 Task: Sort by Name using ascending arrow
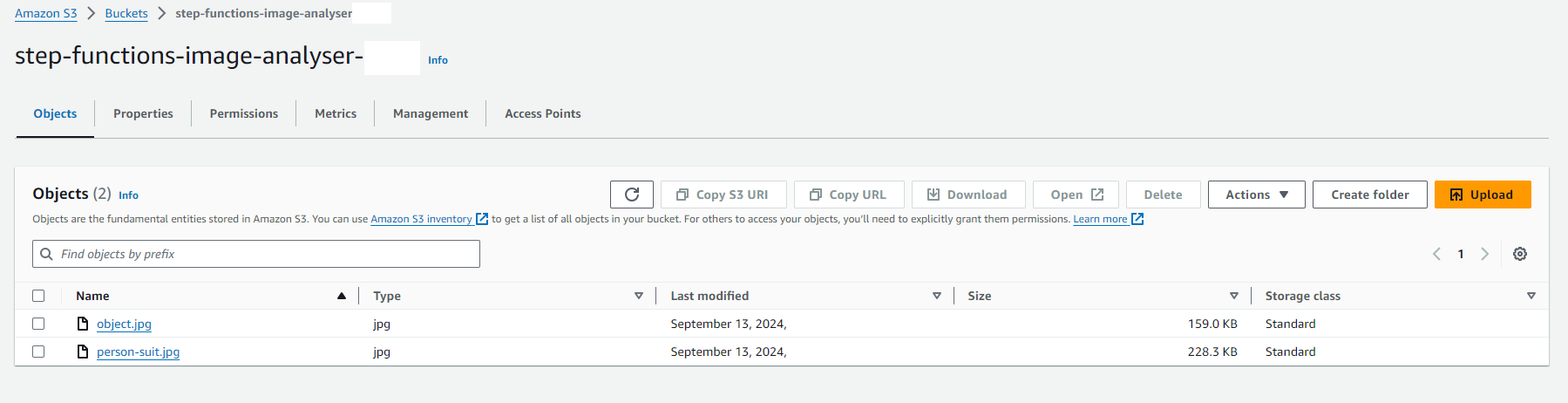coord(342,296)
